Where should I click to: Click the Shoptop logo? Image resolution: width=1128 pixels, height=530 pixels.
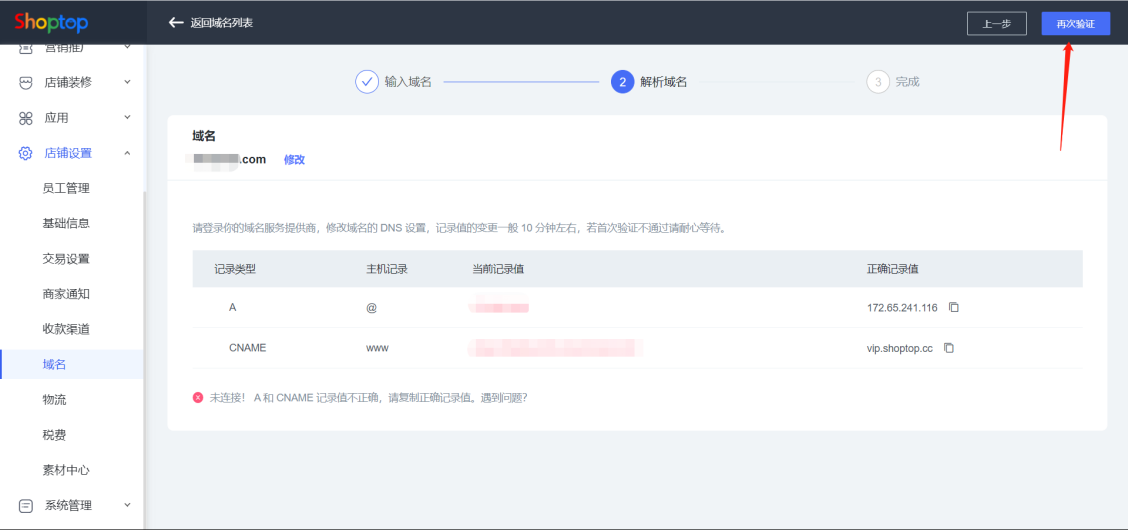pos(51,22)
